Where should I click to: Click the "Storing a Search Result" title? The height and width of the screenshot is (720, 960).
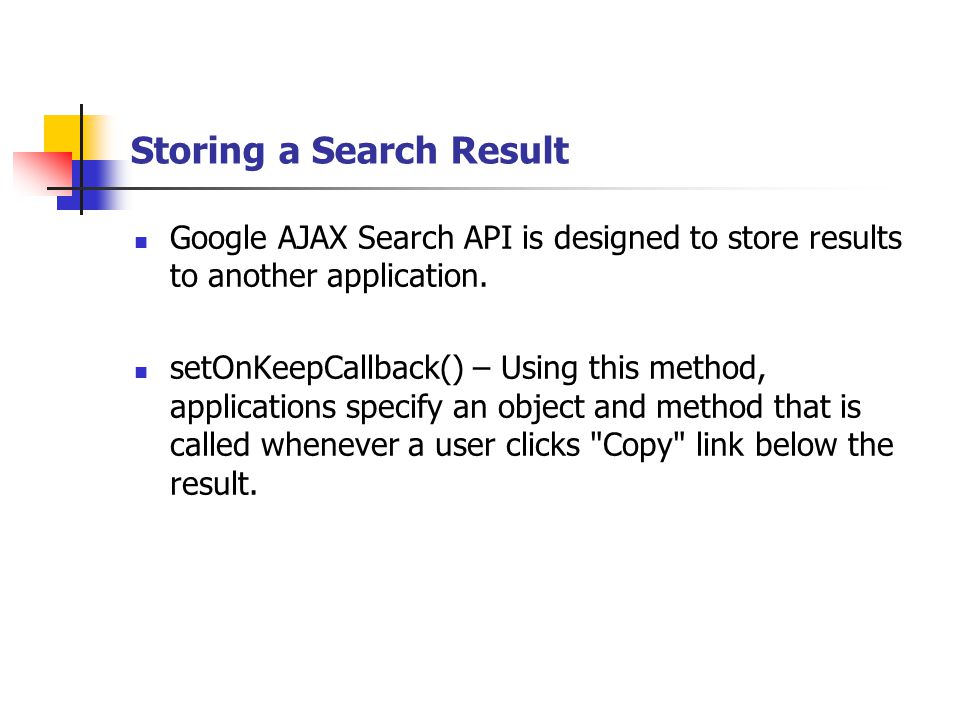[350, 151]
